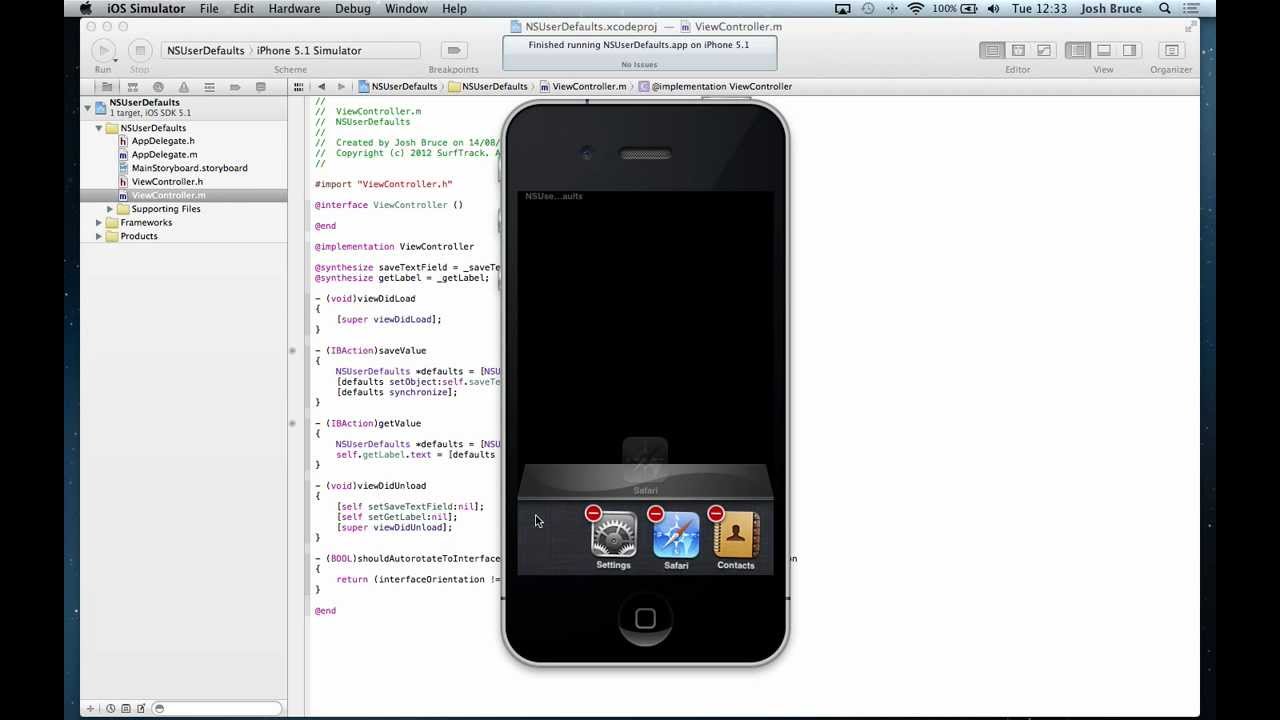This screenshot has width=1280, height=720.
Task: Show the Breakpoint navigator
Action: (x=235, y=87)
